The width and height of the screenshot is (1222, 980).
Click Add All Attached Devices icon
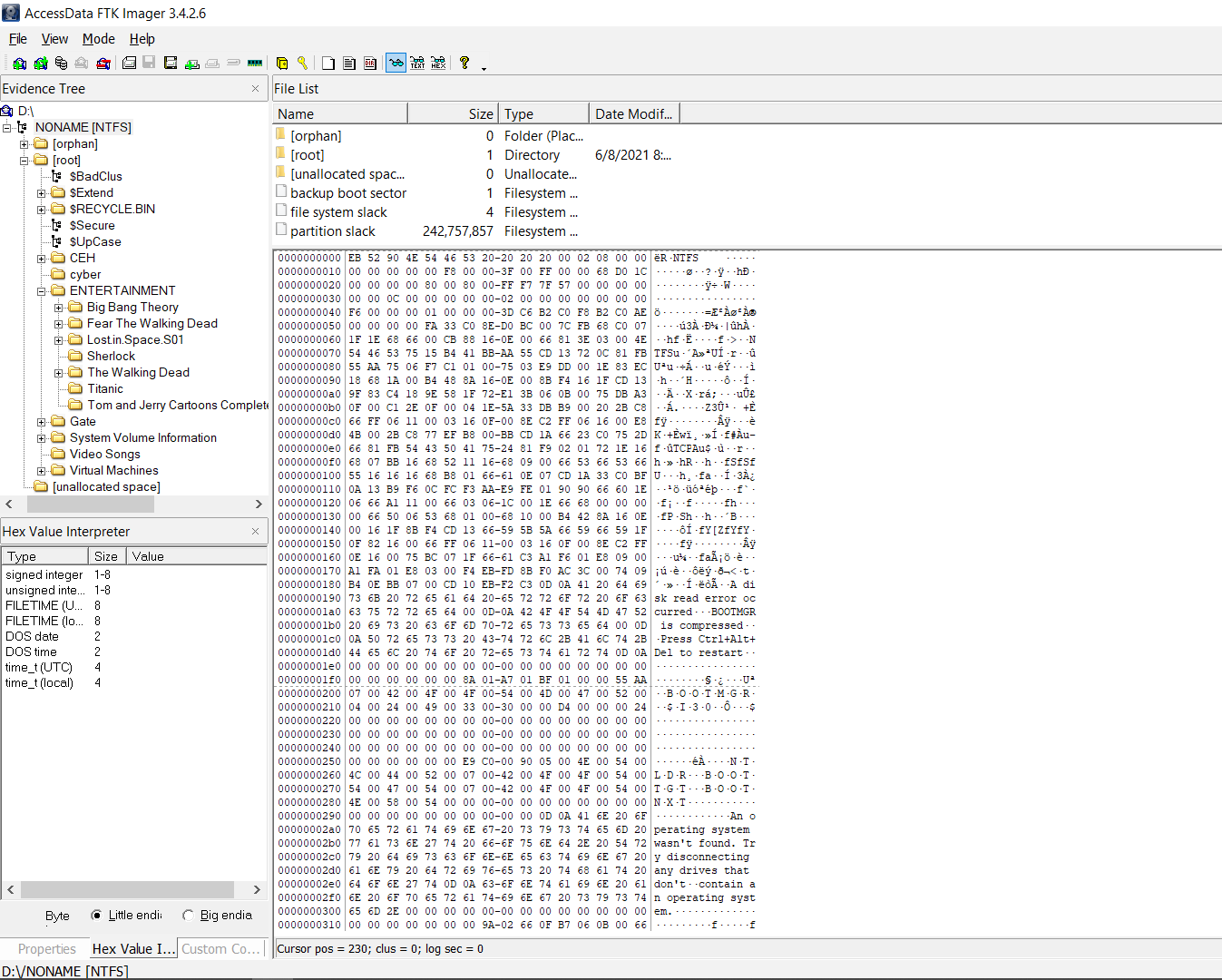(x=40, y=63)
